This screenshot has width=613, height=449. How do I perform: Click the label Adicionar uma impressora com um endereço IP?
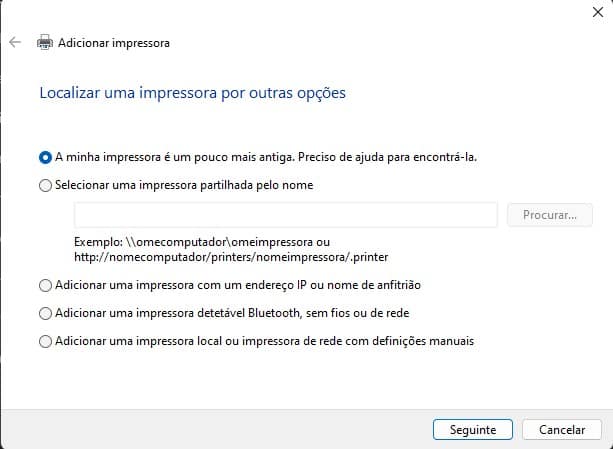(x=181, y=285)
